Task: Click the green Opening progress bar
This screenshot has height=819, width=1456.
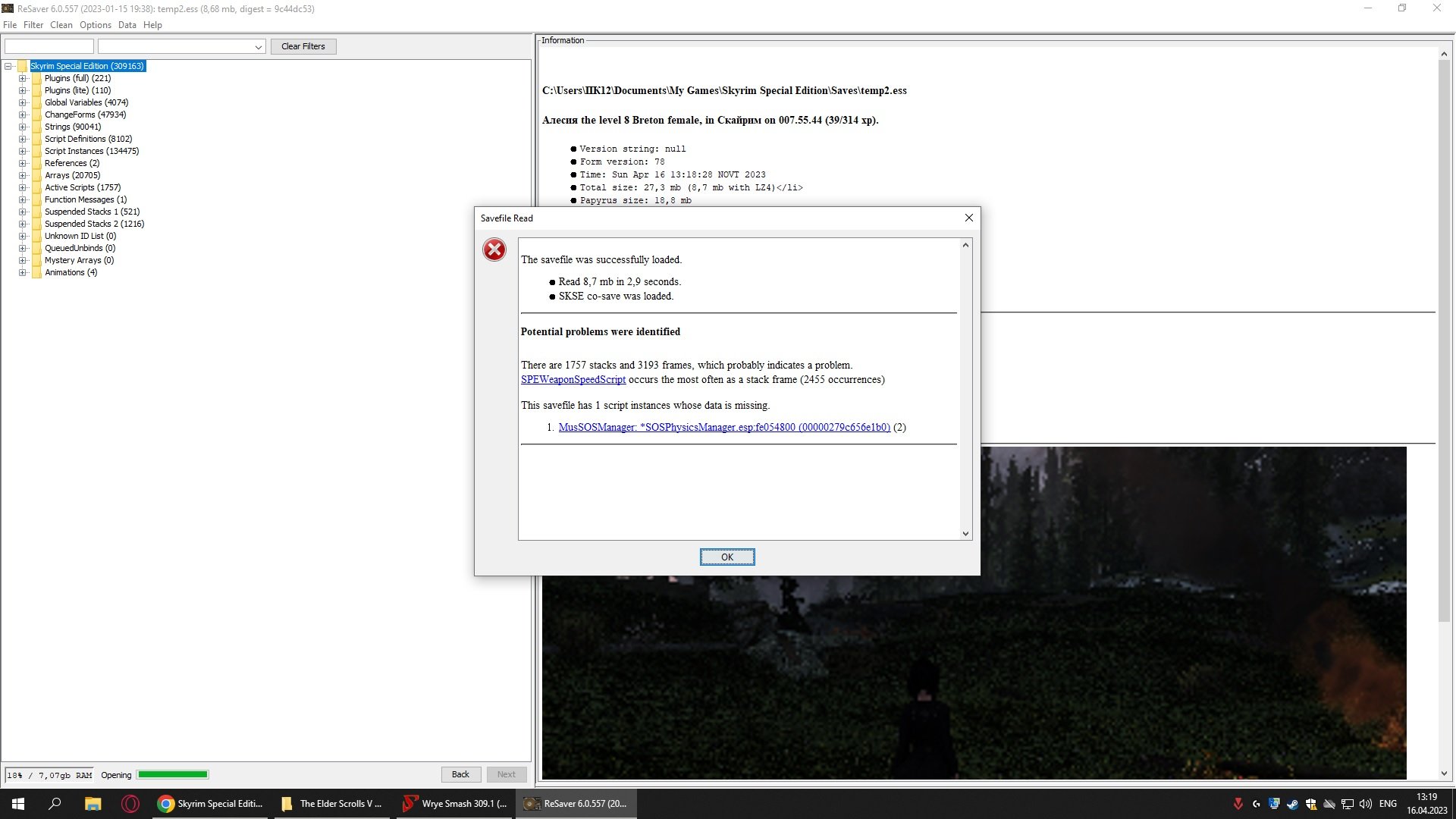Action: coord(173,775)
